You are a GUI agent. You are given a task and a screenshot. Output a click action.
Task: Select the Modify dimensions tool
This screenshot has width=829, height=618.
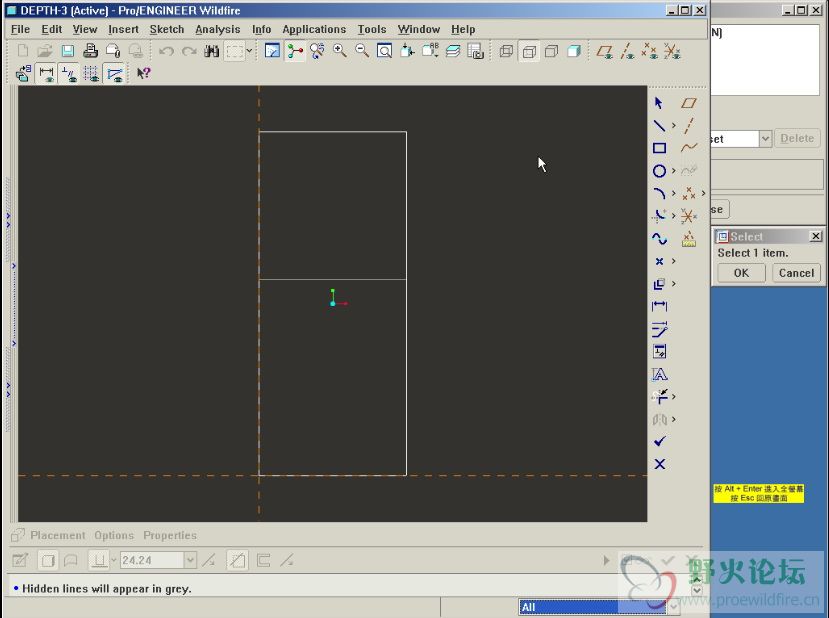coord(659,329)
